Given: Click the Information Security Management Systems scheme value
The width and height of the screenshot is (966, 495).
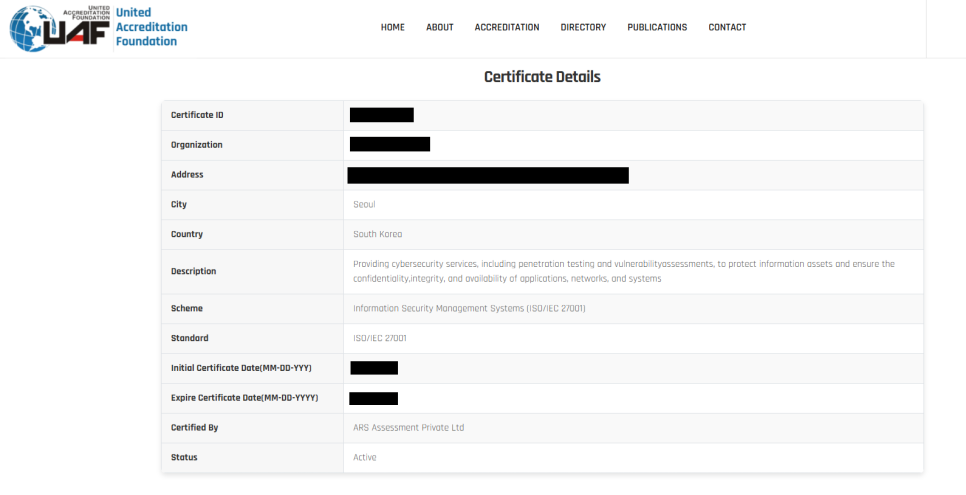Looking at the screenshot, I should (x=469, y=309).
